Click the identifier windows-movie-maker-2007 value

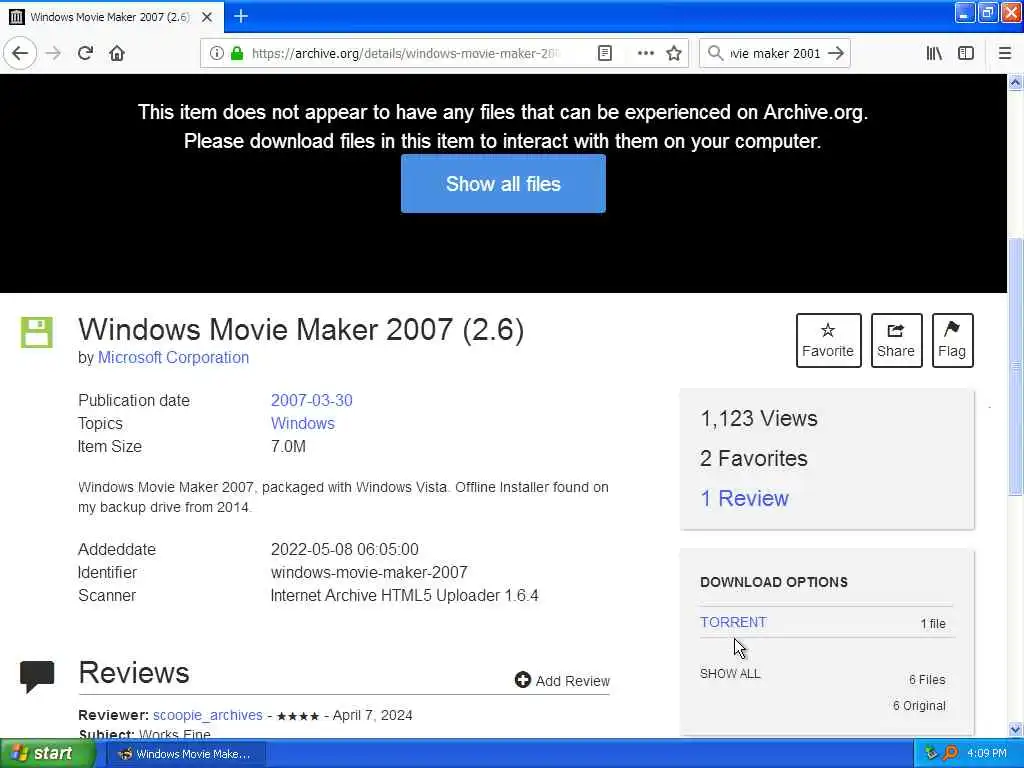(x=369, y=573)
